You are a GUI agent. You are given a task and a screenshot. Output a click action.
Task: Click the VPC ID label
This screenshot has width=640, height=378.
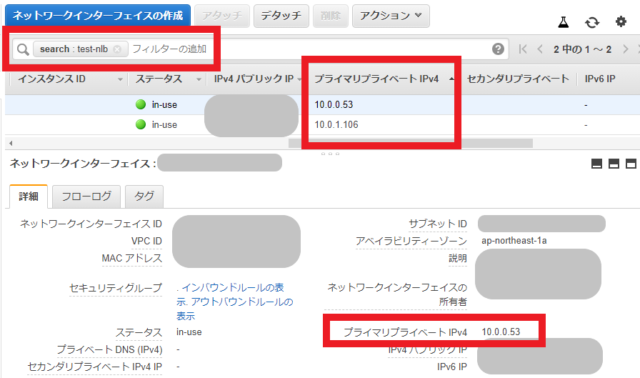click(147, 241)
